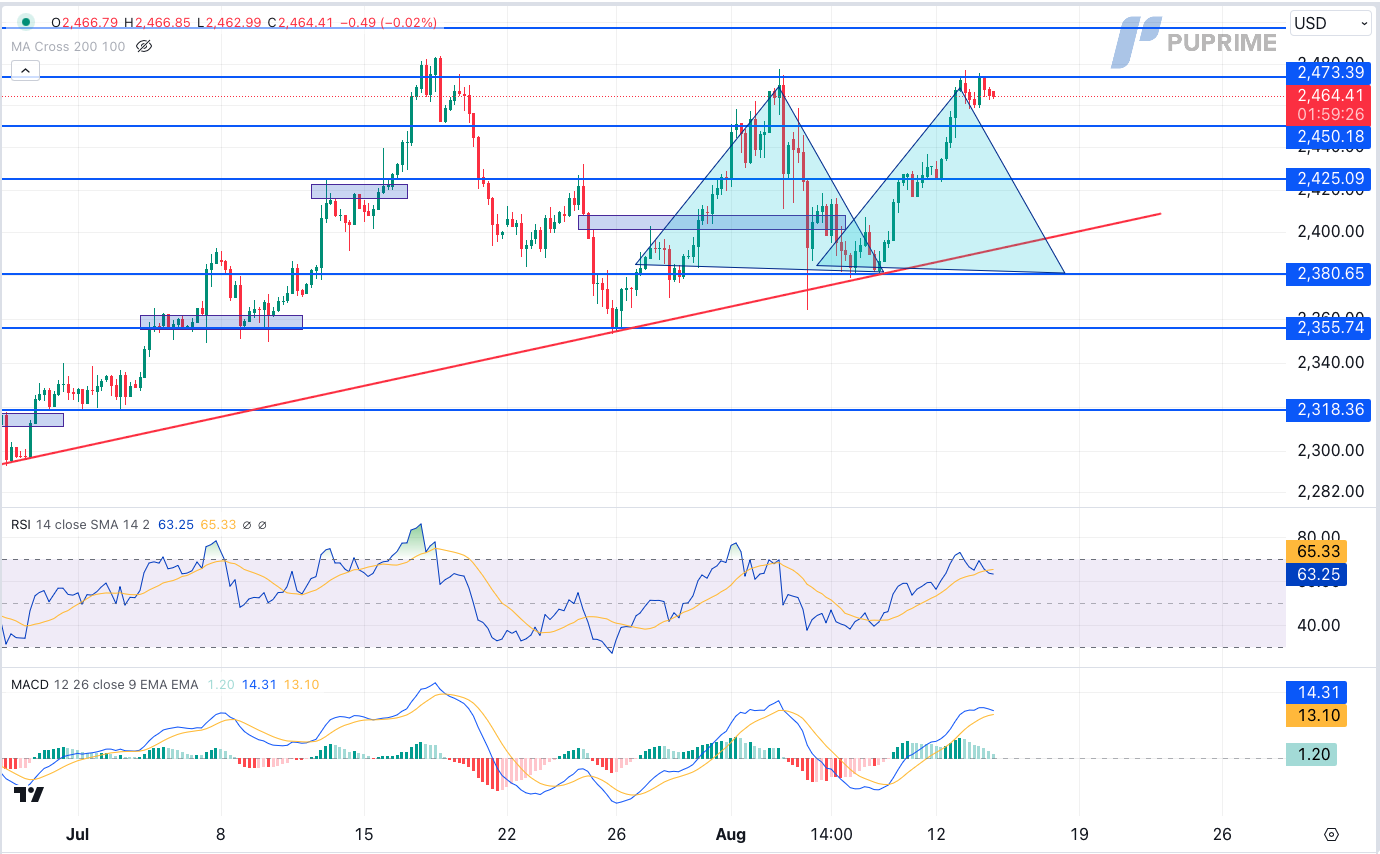Click the MACD legend value 13.10
Image resolution: width=1380 pixels, height=854 pixels.
pos(301,684)
